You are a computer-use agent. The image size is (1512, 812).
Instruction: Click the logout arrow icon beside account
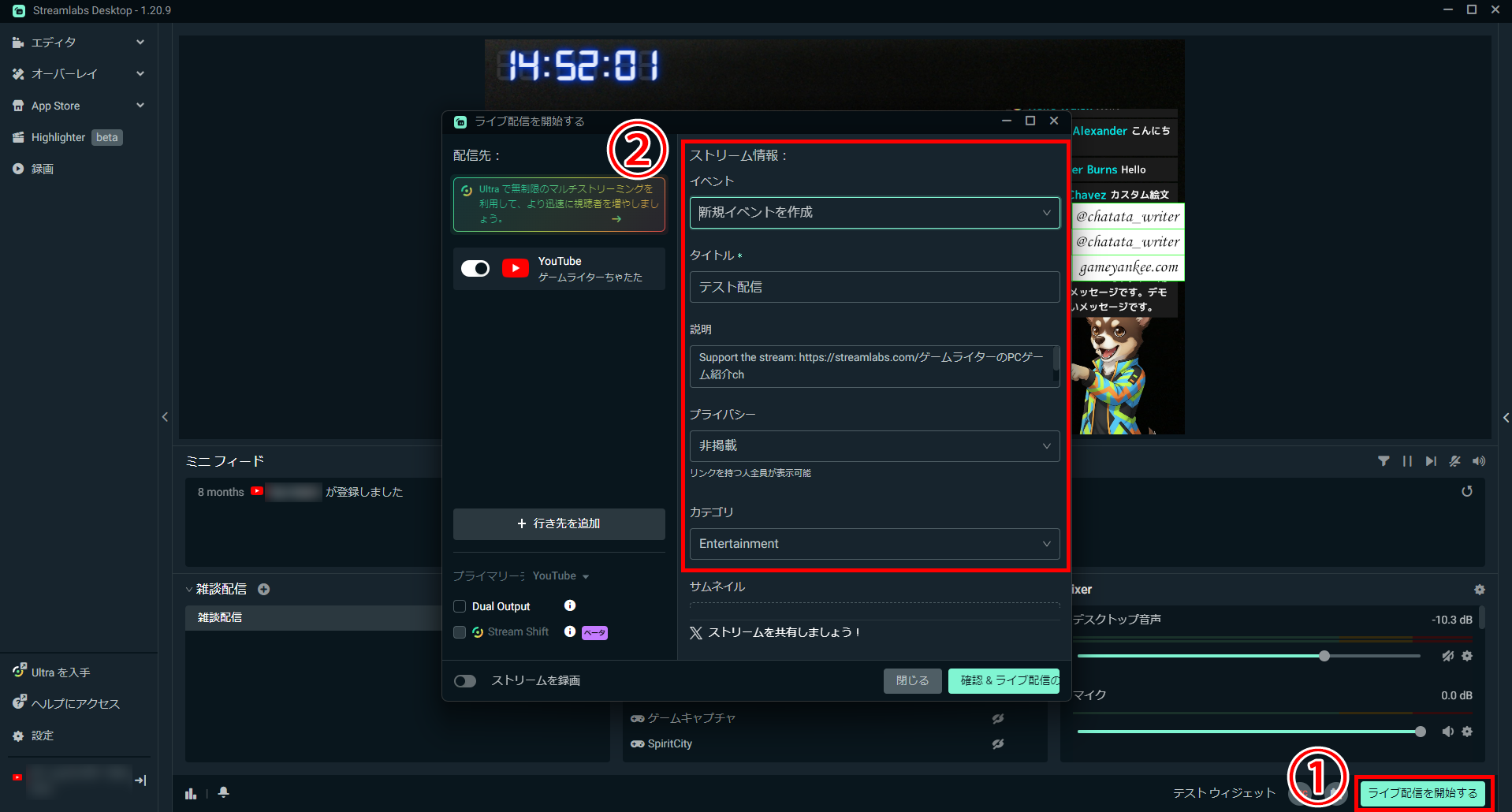pos(140,780)
